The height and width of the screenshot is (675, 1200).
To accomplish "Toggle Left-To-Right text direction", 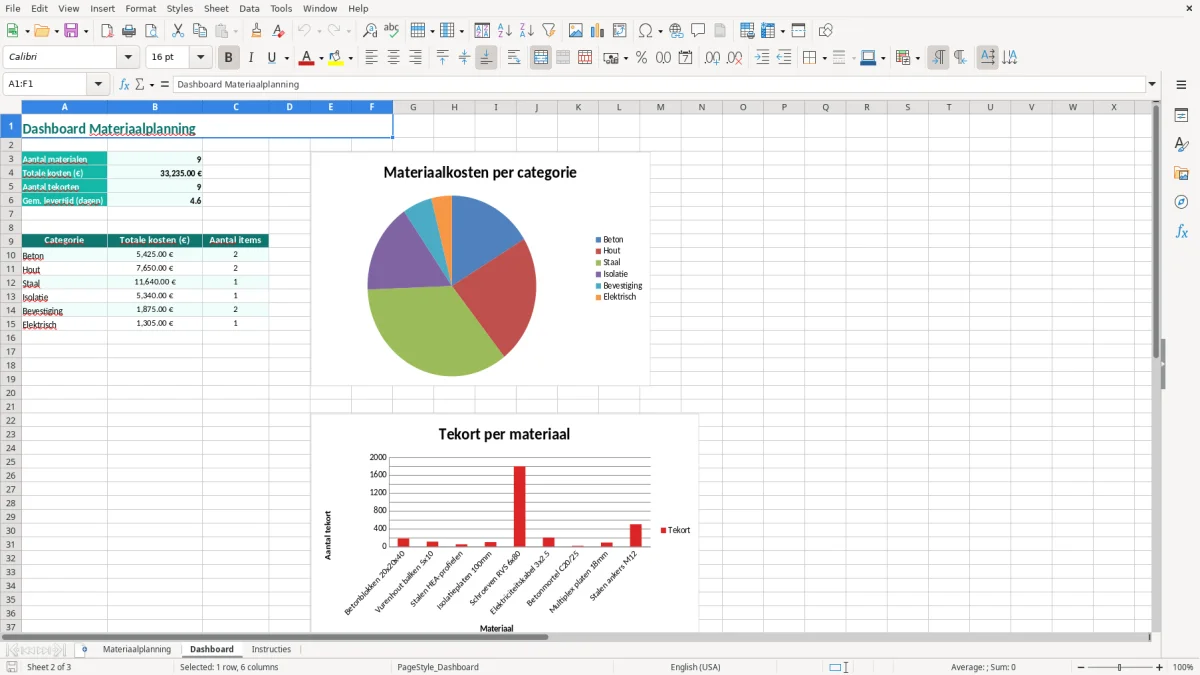I will tap(938, 58).
